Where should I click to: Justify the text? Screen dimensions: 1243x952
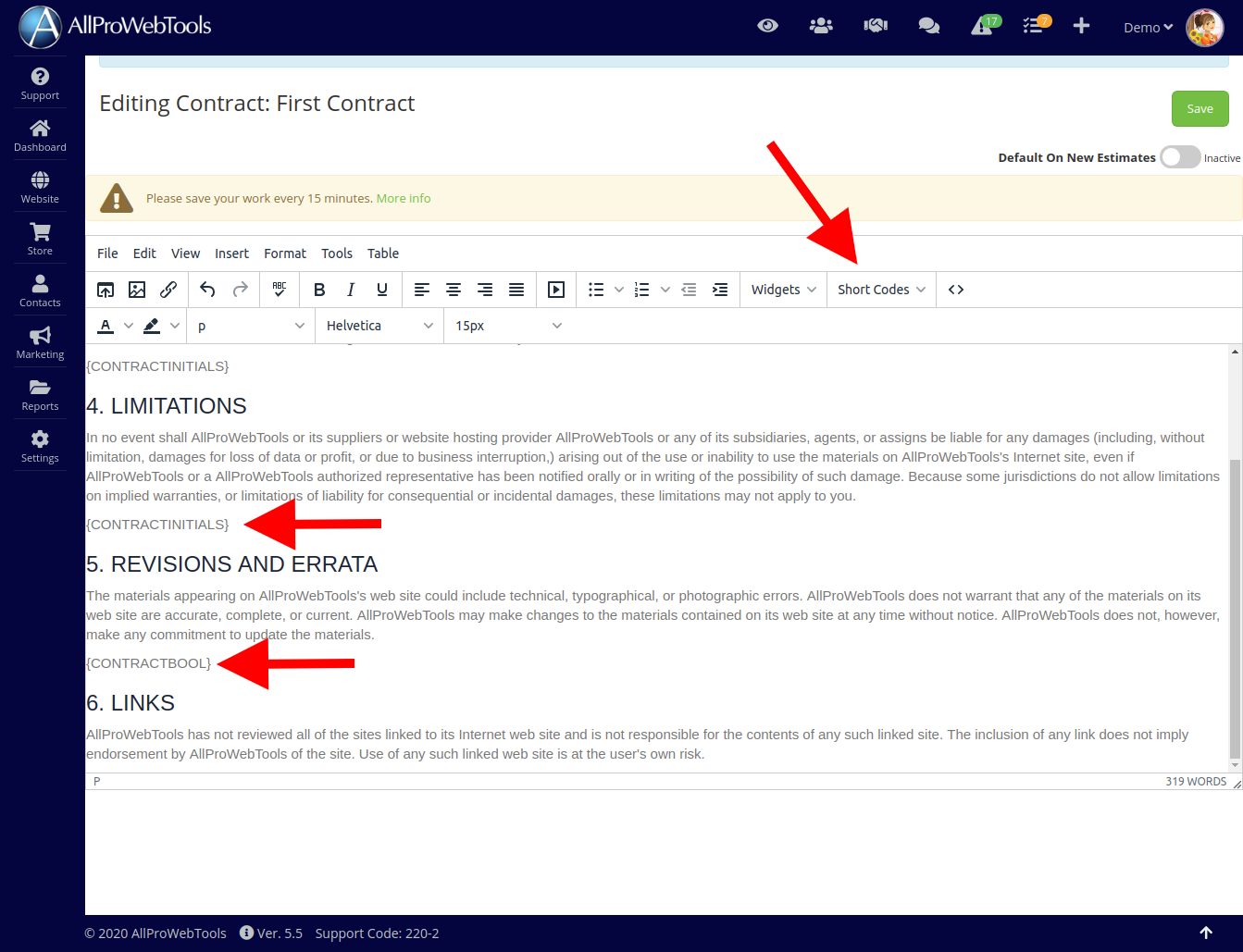(x=516, y=290)
